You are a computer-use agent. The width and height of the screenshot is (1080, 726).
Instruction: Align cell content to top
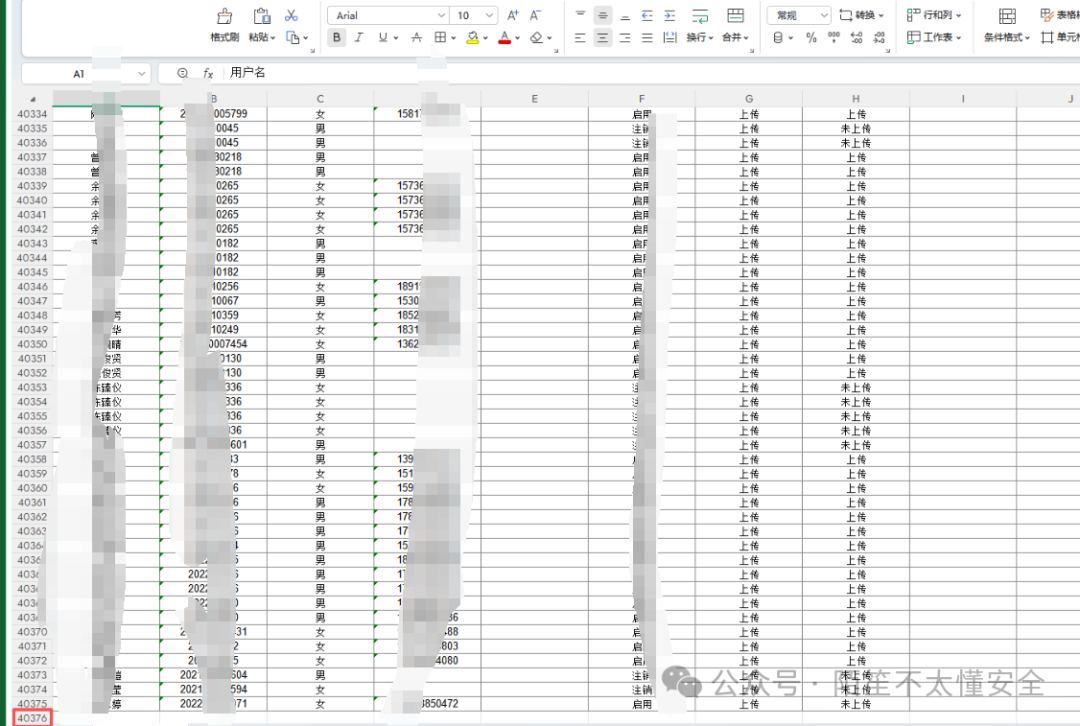[x=580, y=15]
